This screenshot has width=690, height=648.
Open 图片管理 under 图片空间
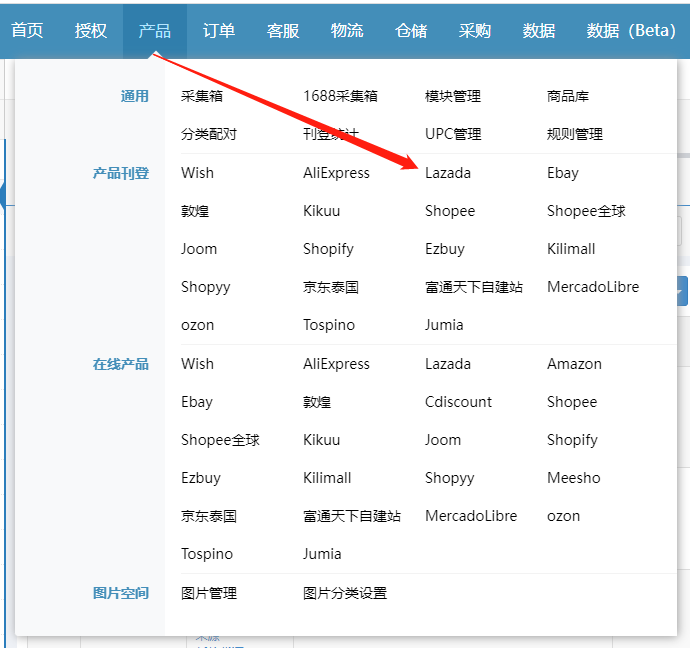[x=209, y=593]
